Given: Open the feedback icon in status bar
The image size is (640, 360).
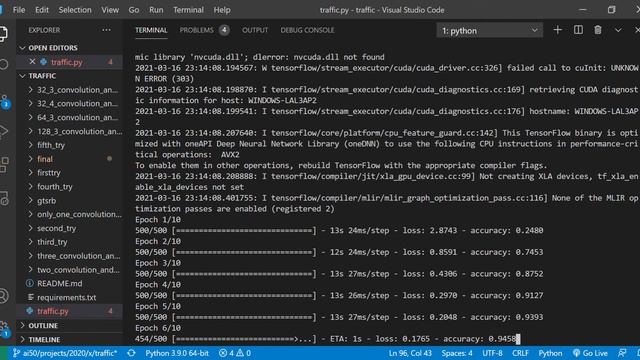Looking at the screenshot, I should (622, 353).
